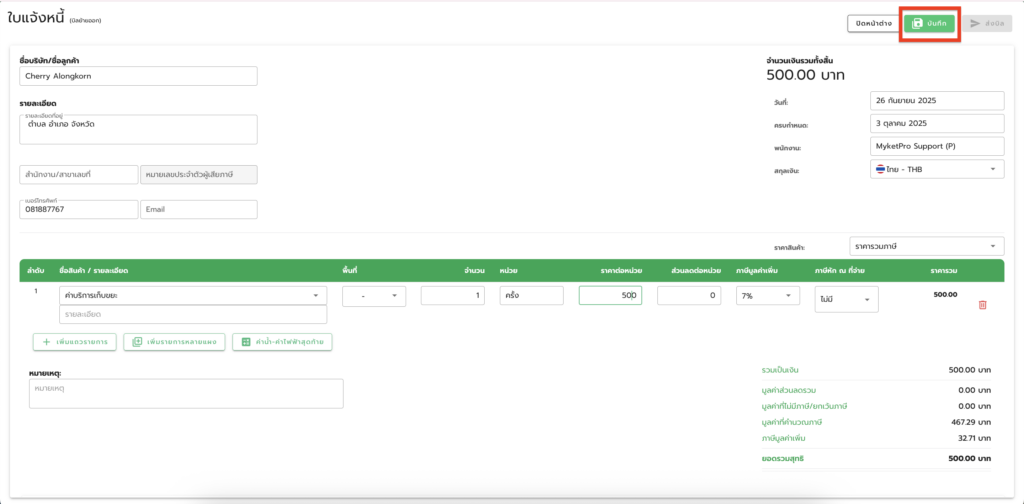This screenshot has height=504, width=1024.
Task: Open latest water-electricity charges (ค่าน้ำ-ค่าไฟฟ้าสุดท้าย)
Action: (281, 342)
